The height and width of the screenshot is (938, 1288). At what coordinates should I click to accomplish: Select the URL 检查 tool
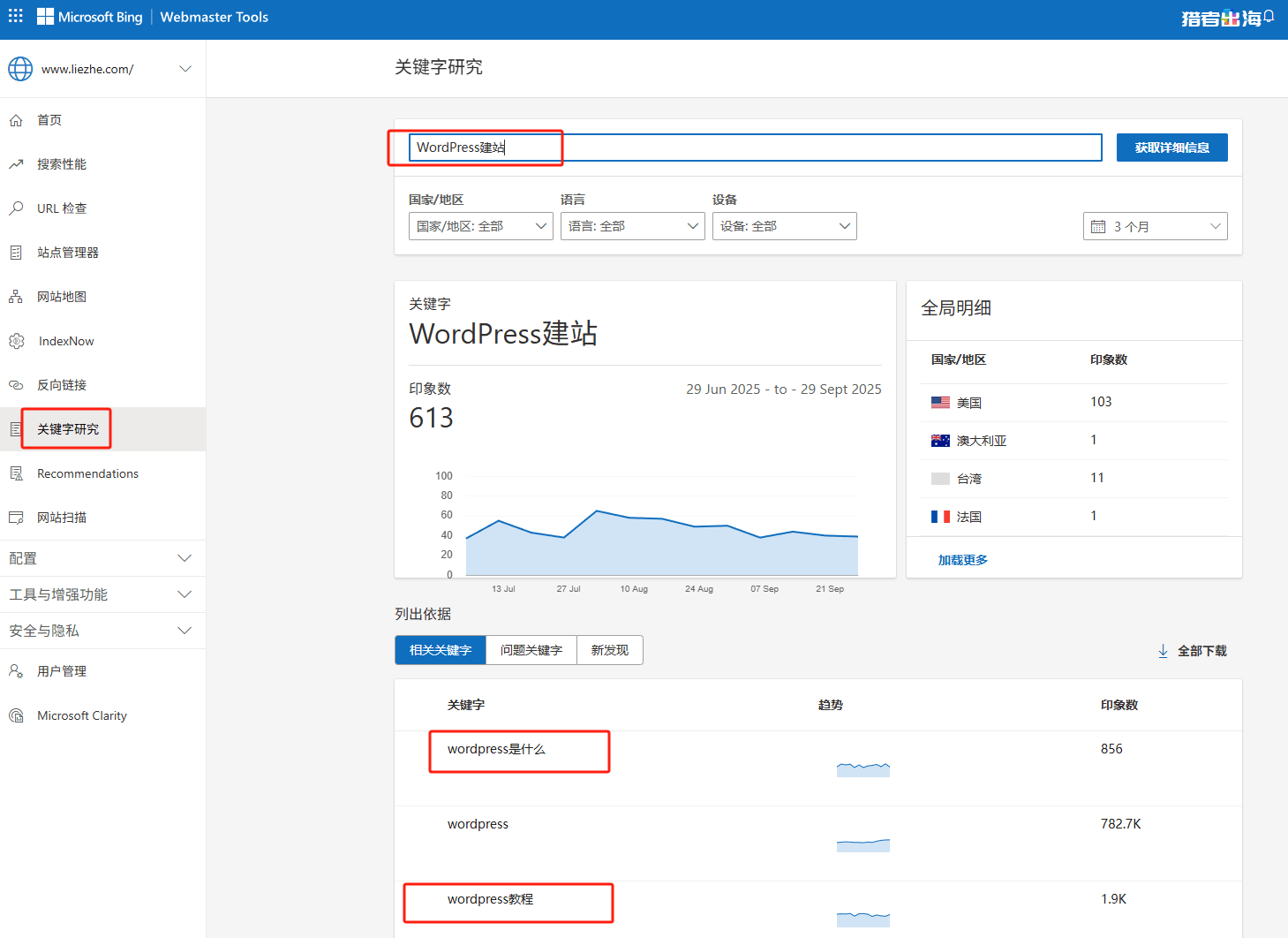point(61,208)
